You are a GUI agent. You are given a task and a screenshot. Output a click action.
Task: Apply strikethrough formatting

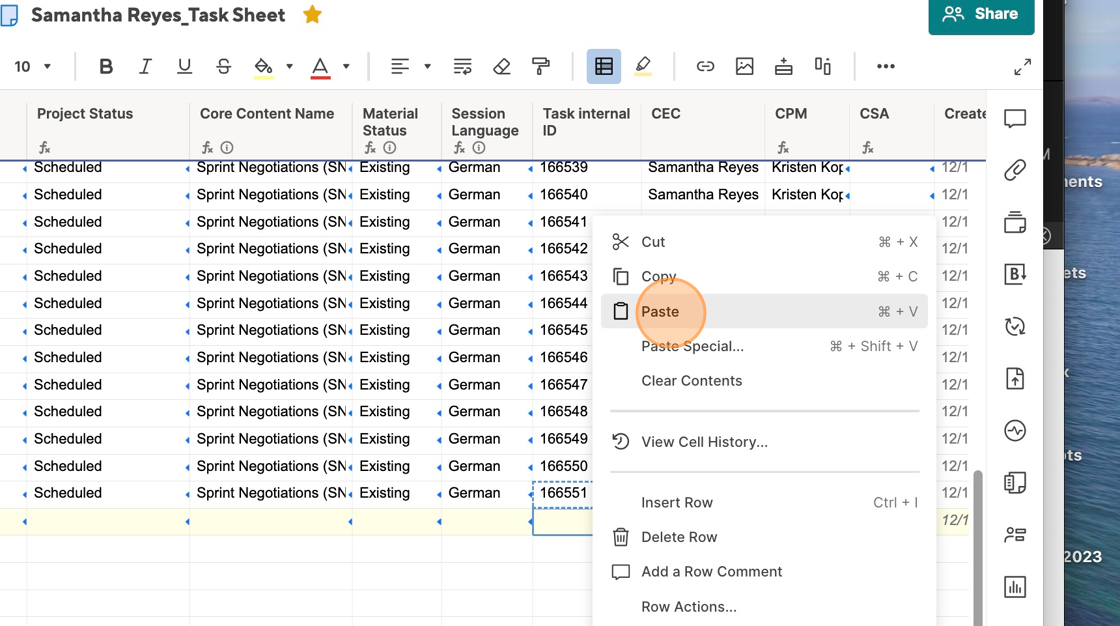[224, 66]
